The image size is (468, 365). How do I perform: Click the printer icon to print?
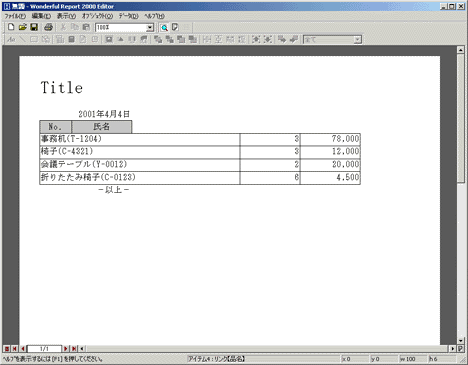pos(48,27)
